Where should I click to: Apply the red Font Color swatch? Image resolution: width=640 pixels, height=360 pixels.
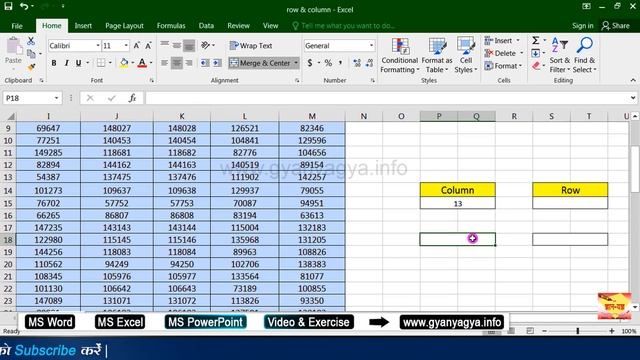click(142, 63)
